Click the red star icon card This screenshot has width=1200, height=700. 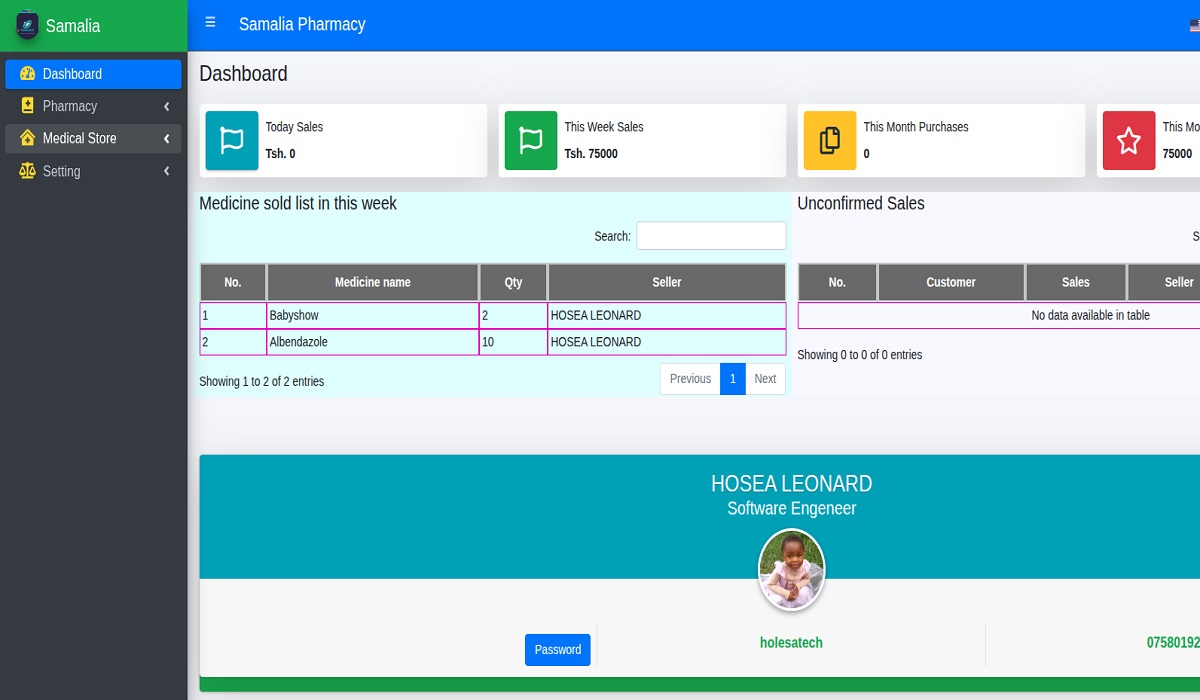[x=1128, y=141]
